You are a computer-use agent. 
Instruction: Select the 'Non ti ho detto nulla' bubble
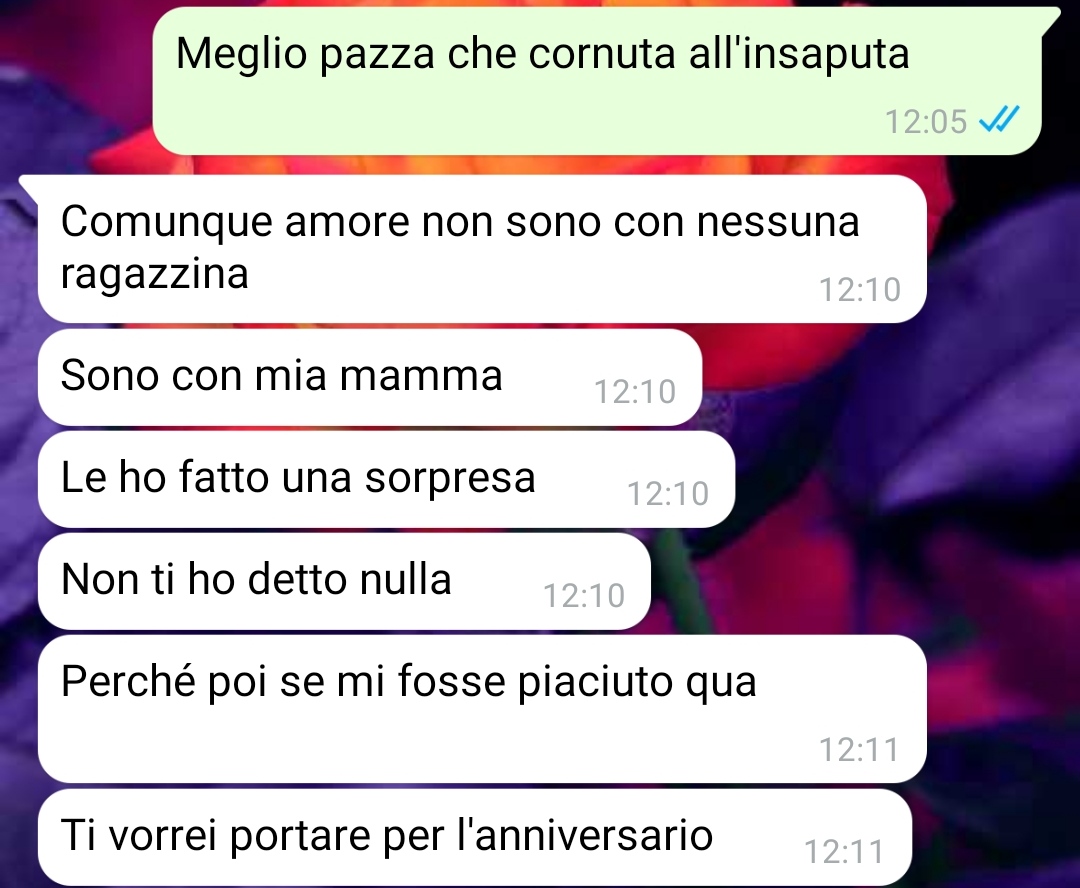coord(344,581)
